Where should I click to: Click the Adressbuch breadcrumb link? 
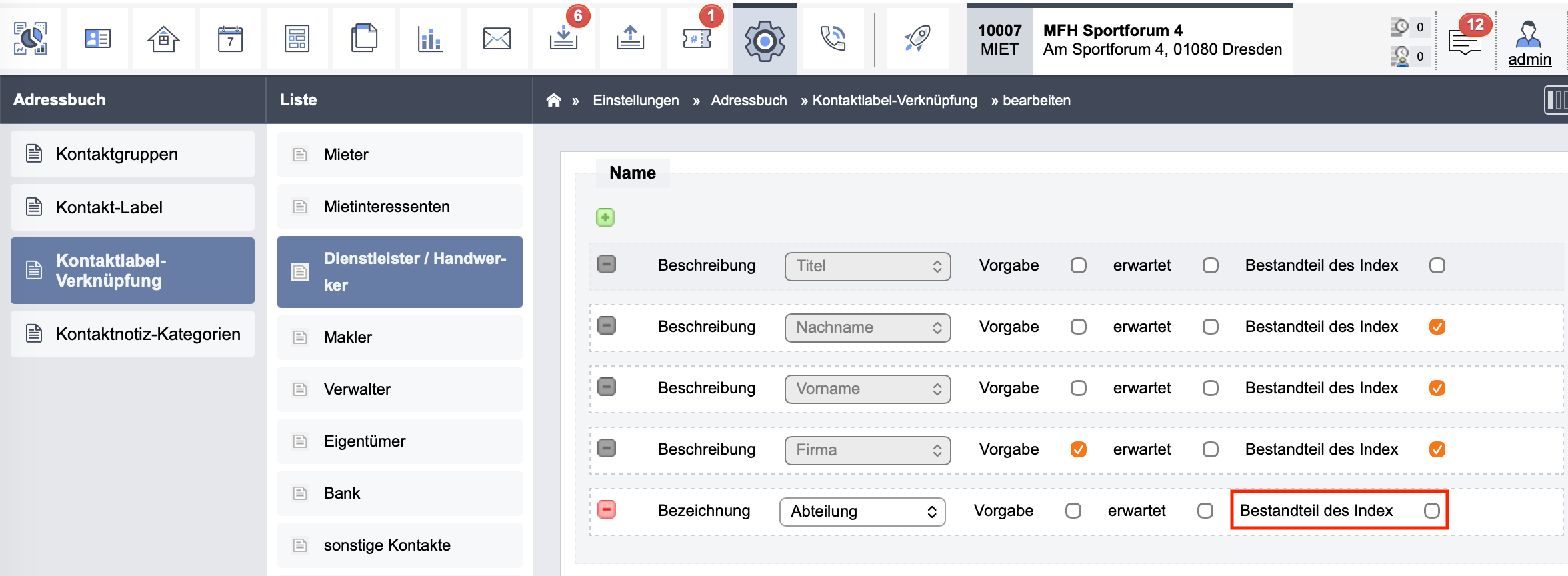(x=749, y=100)
